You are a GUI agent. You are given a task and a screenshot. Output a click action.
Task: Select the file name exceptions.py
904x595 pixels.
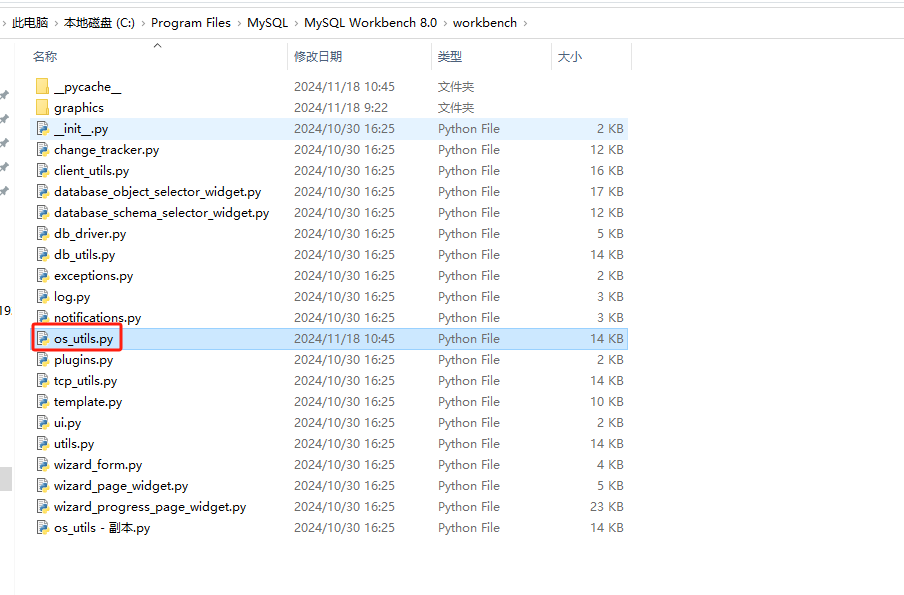[x=93, y=276]
